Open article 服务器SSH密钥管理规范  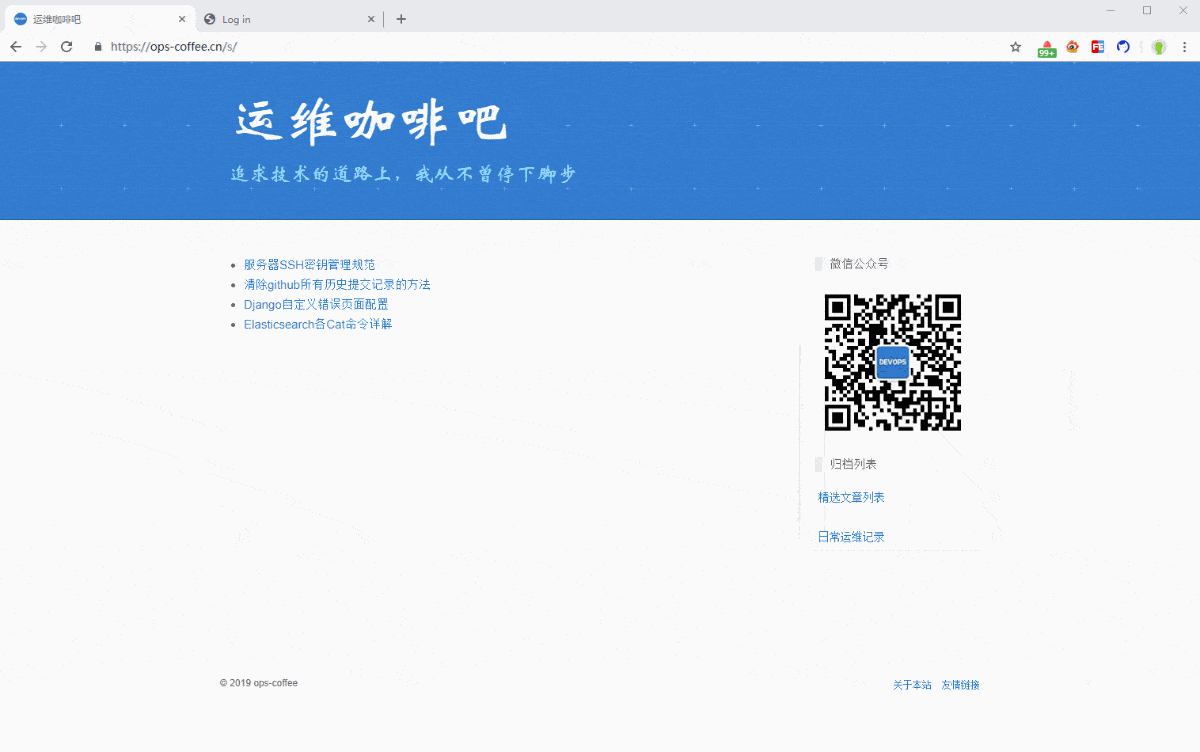click(309, 265)
